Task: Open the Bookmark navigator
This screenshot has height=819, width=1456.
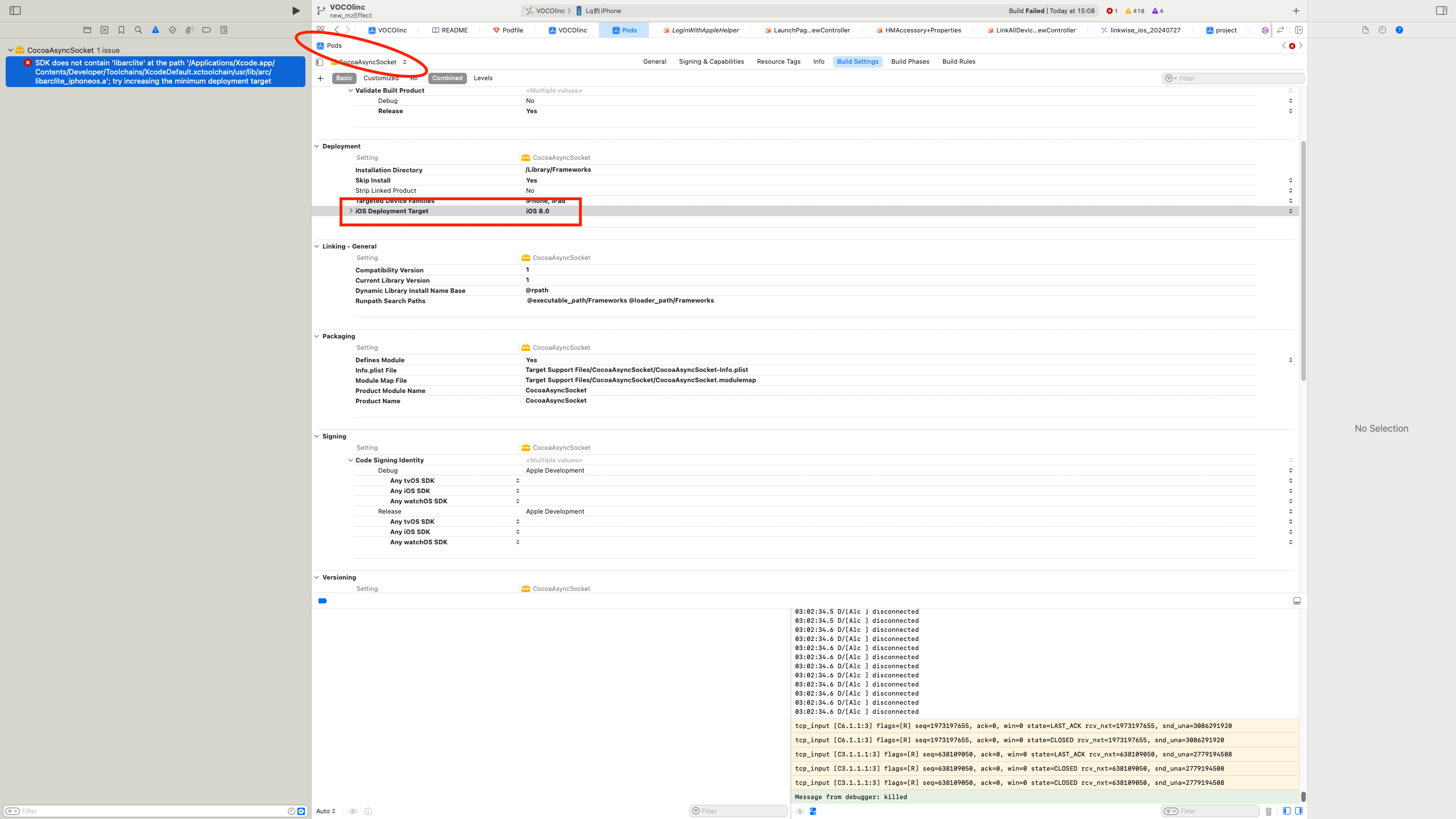Action: tap(121, 30)
